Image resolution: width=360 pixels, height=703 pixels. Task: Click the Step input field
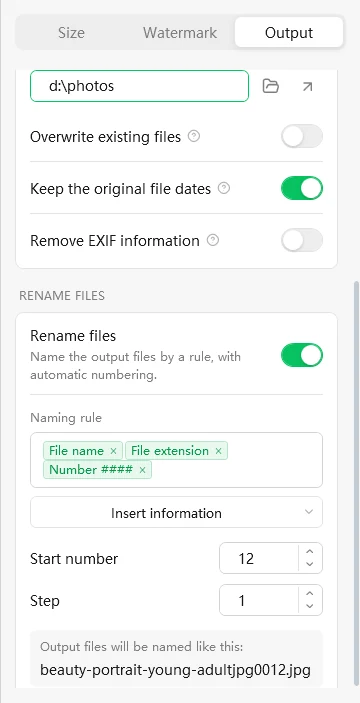tap(259, 600)
